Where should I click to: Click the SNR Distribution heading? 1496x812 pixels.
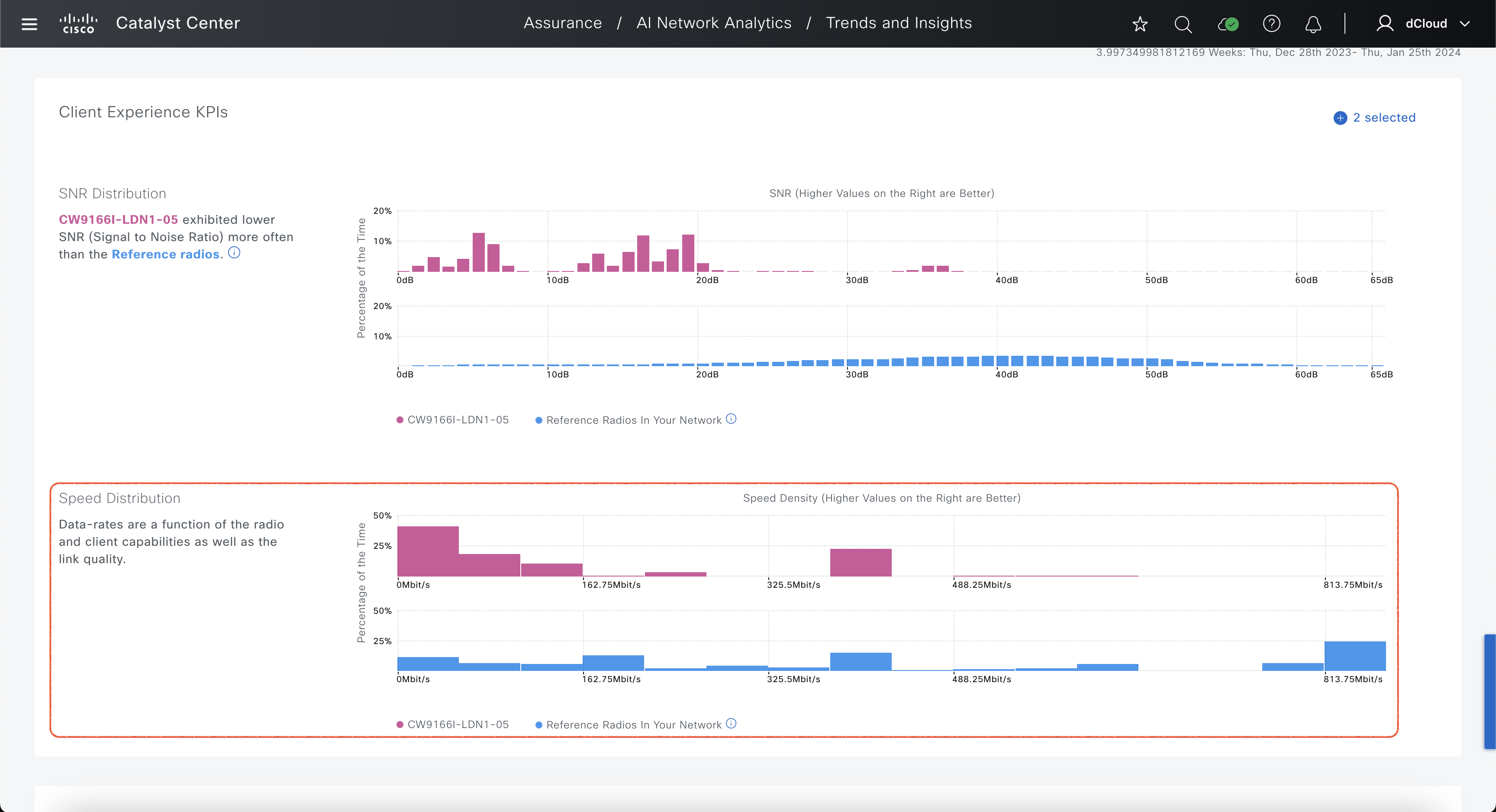pyautogui.click(x=113, y=193)
